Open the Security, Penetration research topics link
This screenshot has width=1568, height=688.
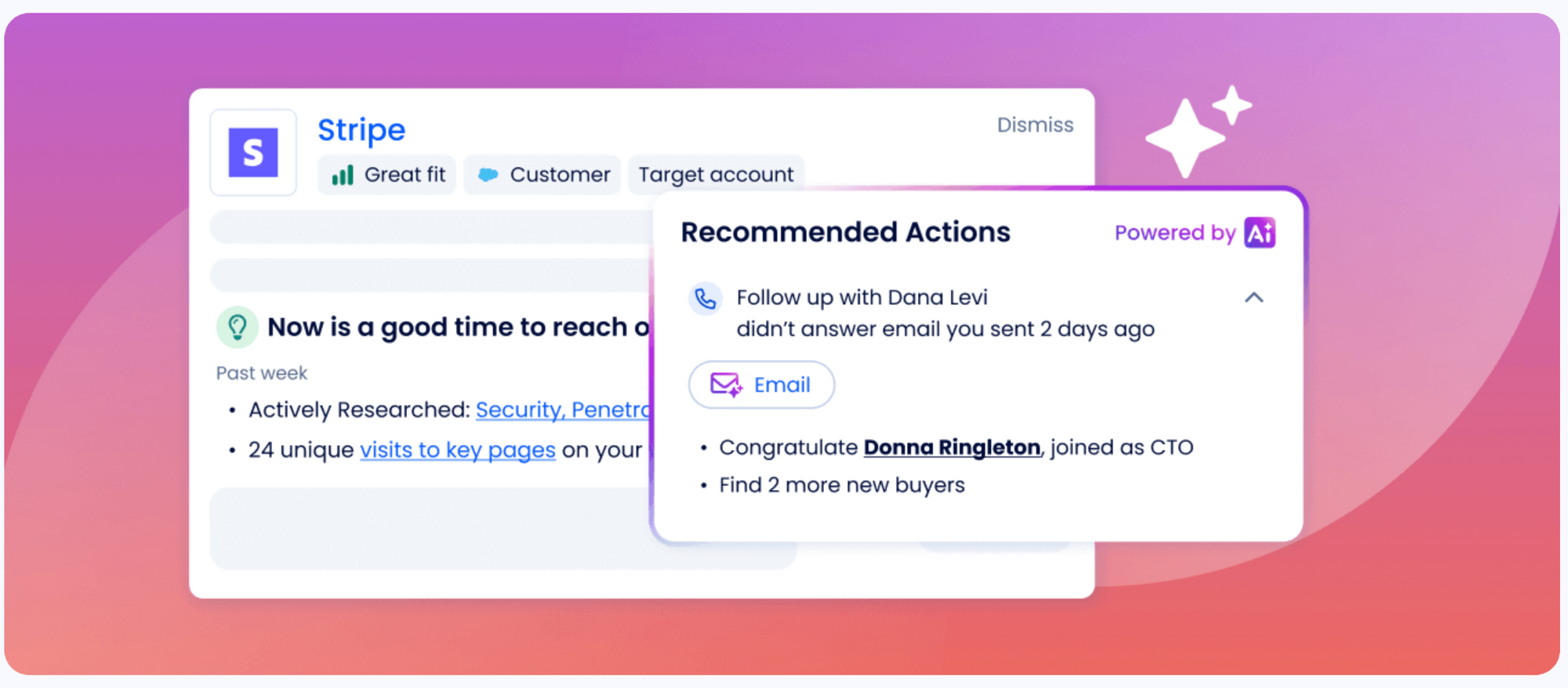coord(563,410)
